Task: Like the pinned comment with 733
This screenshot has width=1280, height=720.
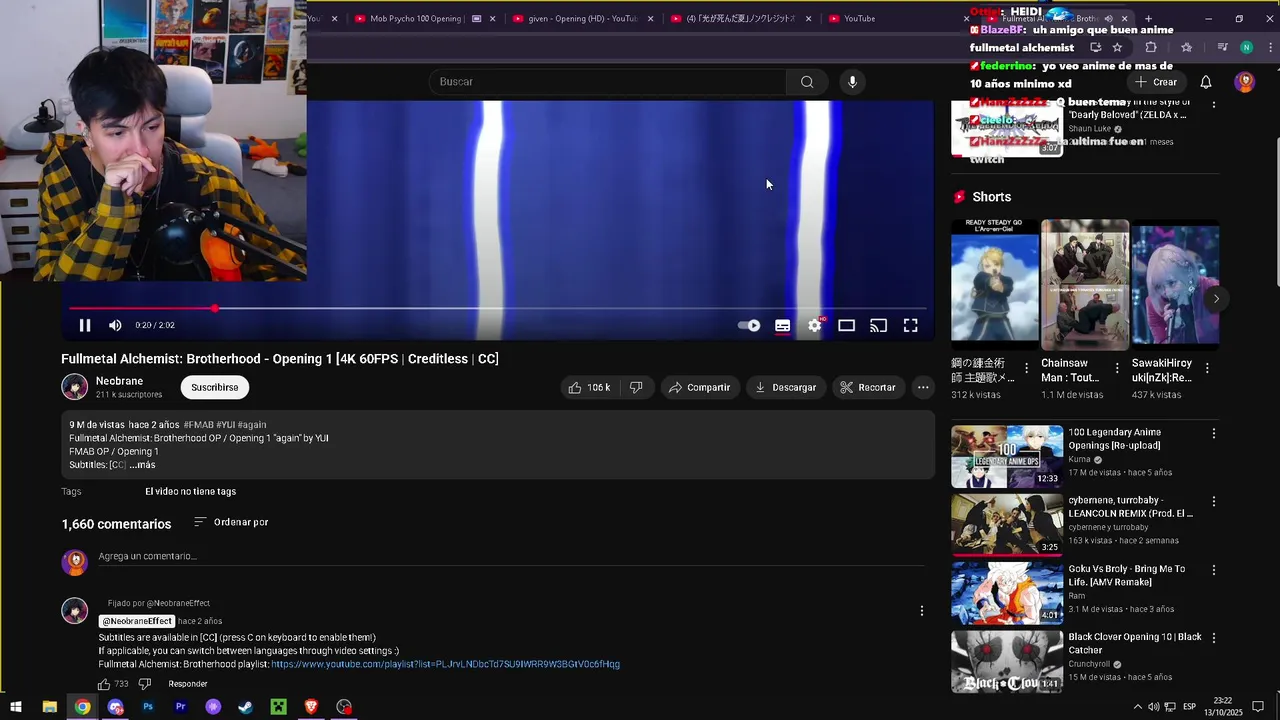Action: click(104, 684)
